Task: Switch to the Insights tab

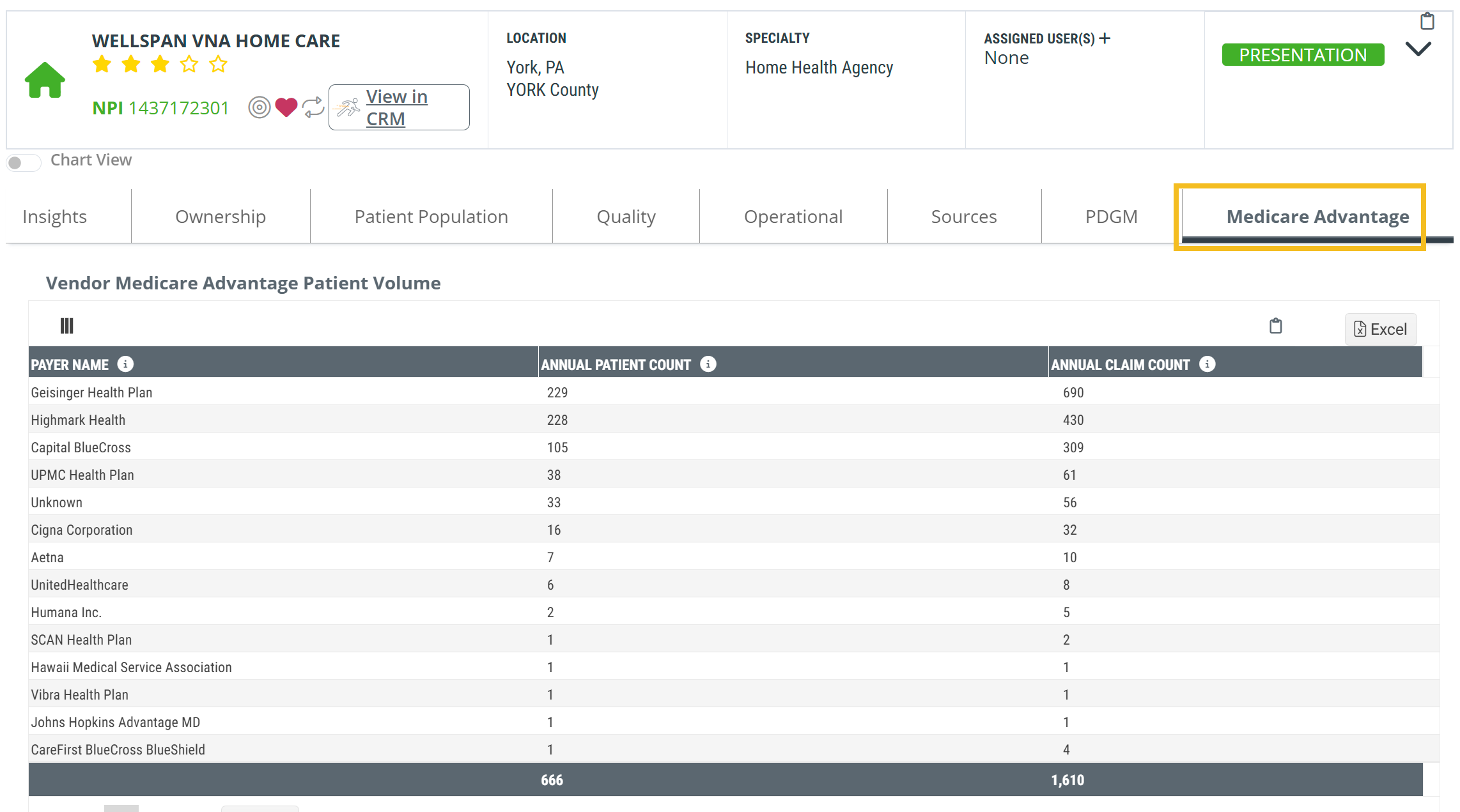Action: 55,217
